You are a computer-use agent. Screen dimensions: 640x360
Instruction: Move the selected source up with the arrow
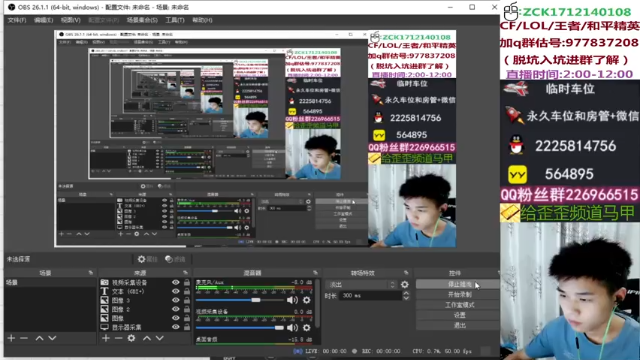click(x=147, y=338)
